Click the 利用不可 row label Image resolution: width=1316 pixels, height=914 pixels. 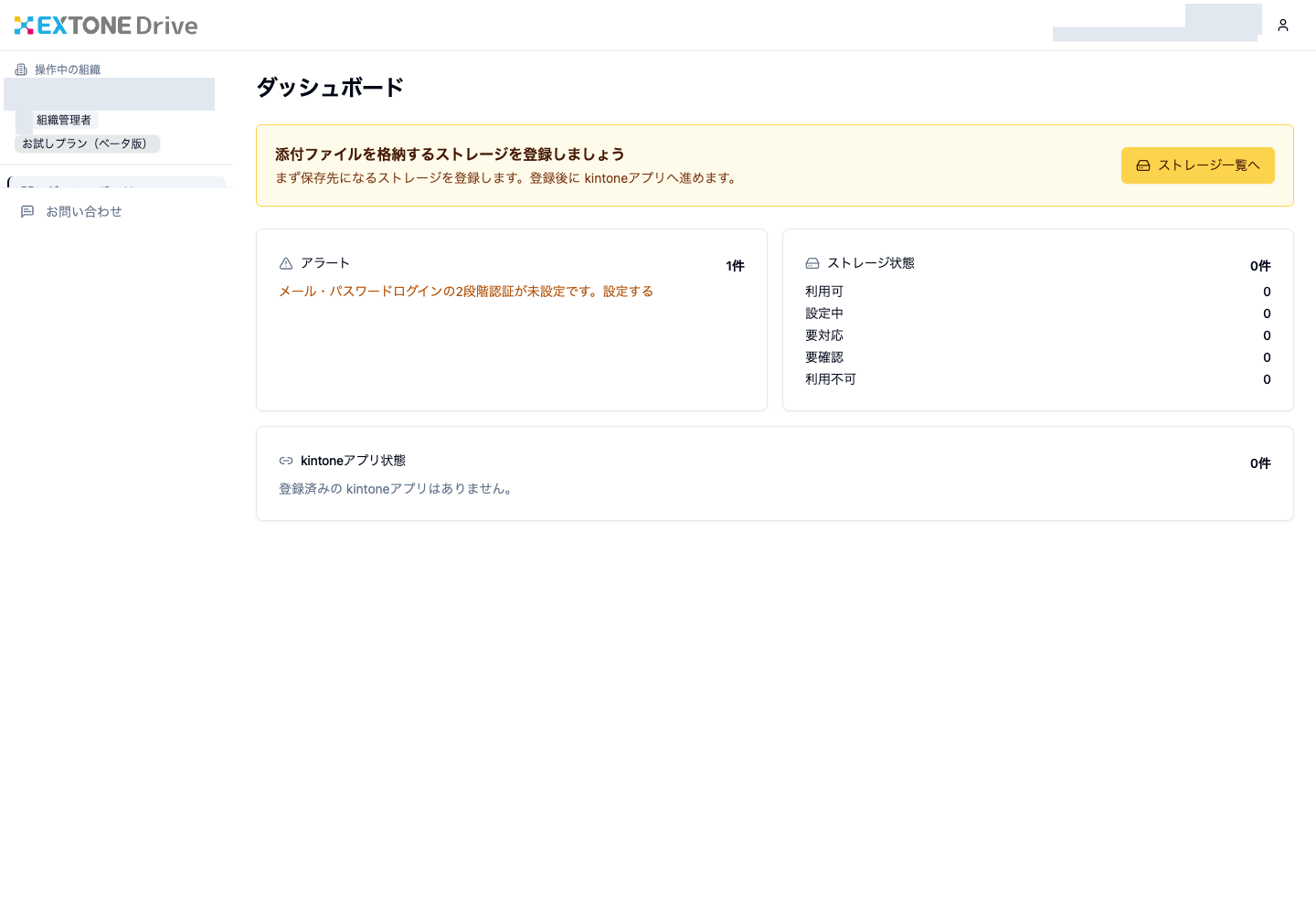(831, 379)
